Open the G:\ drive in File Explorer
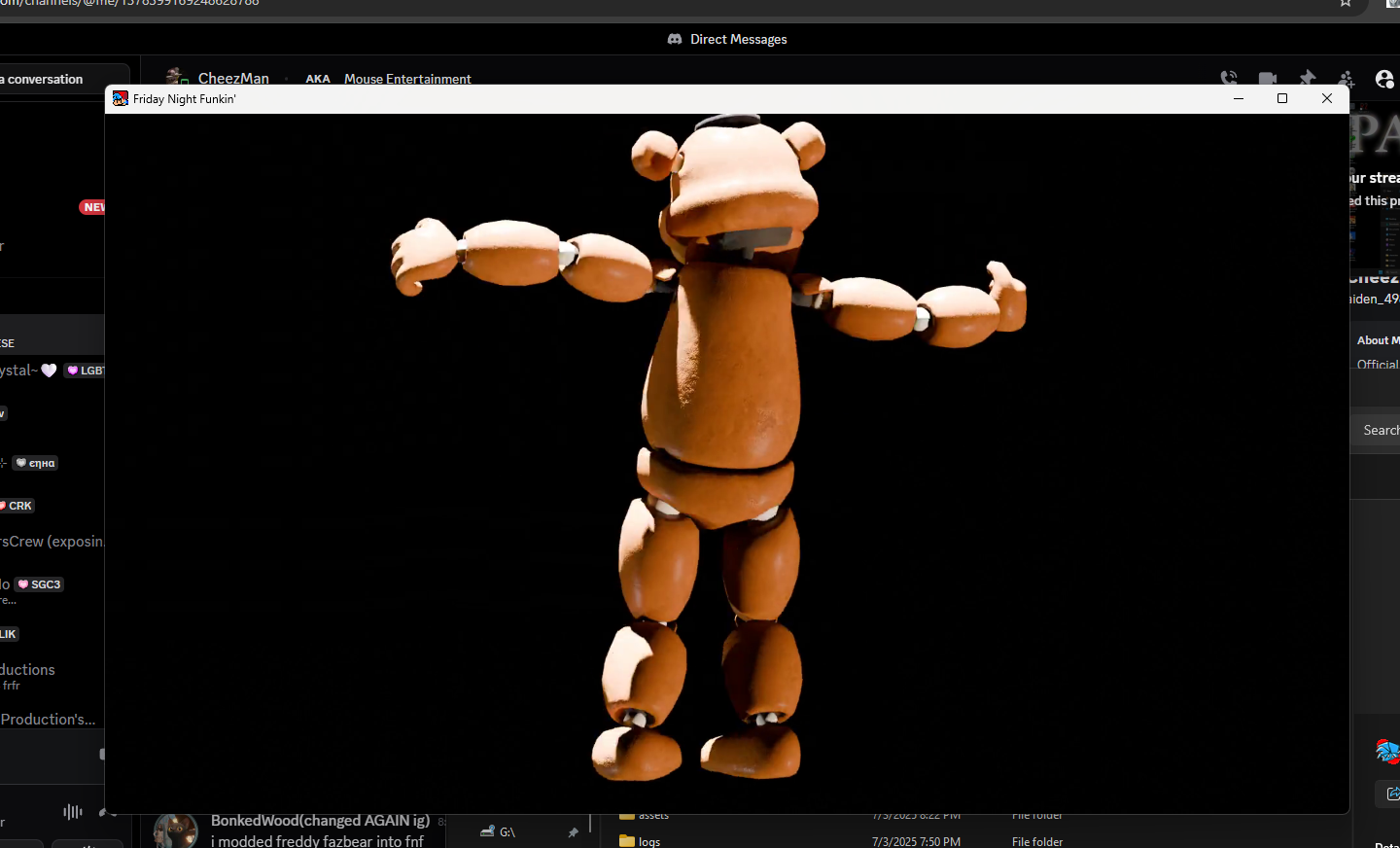Image resolution: width=1400 pixels, height=848 pixels. coord(507,832)
